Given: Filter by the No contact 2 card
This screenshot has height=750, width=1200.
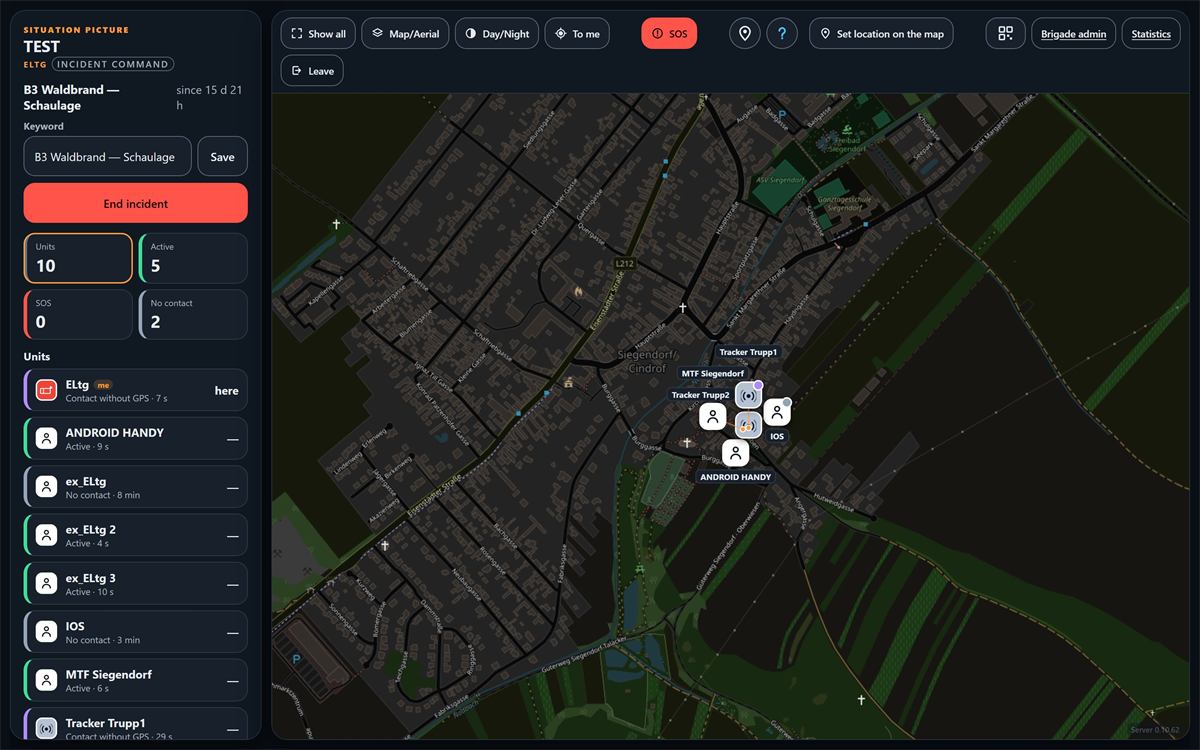Looking at the screenshot, I should click(193, 314).
